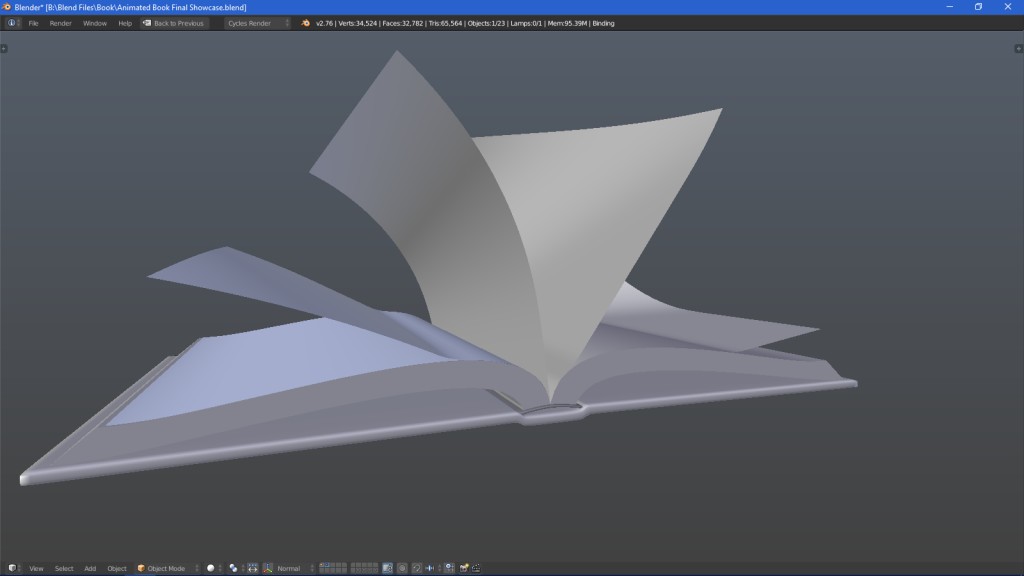Enable the snap magnet icon

coord(416,567)
